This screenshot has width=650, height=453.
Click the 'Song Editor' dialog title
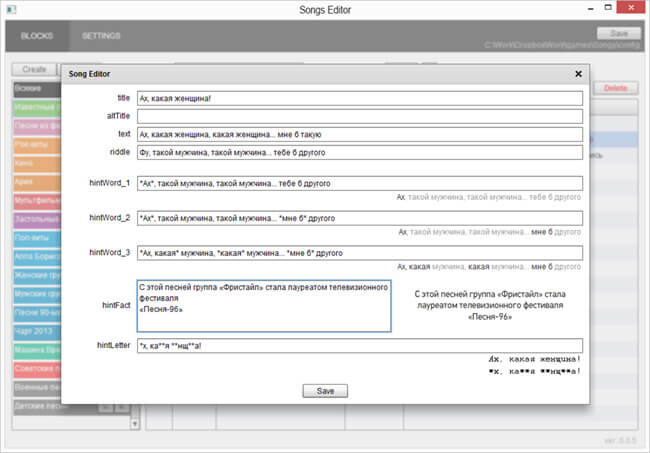point(89,74)
